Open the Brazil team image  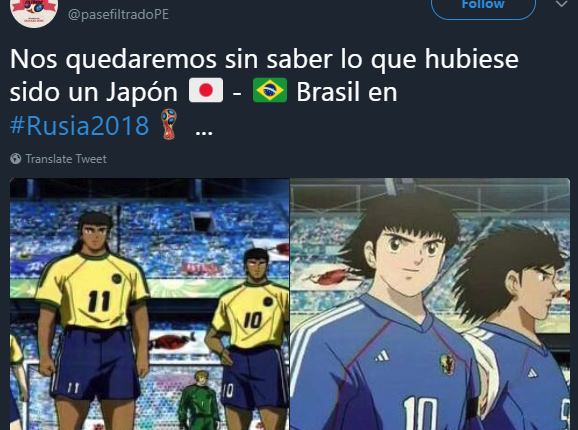coord(150,304)
